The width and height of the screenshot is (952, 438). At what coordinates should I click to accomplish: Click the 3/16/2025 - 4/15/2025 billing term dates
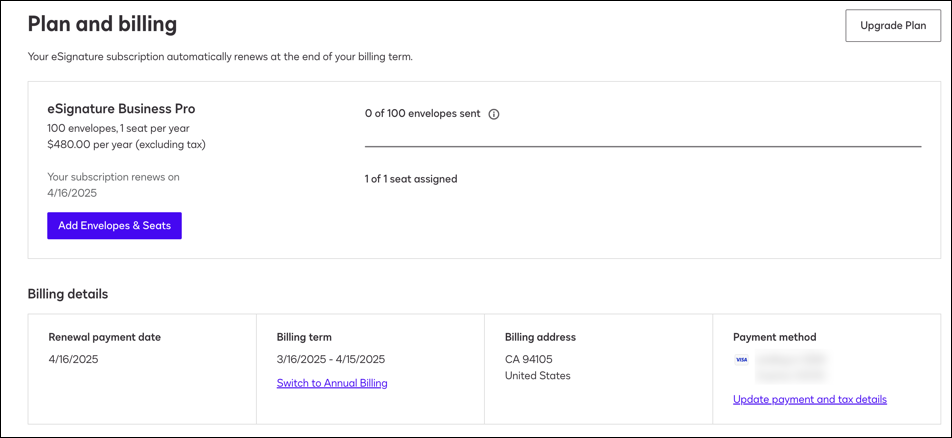(x=330, y=359)
